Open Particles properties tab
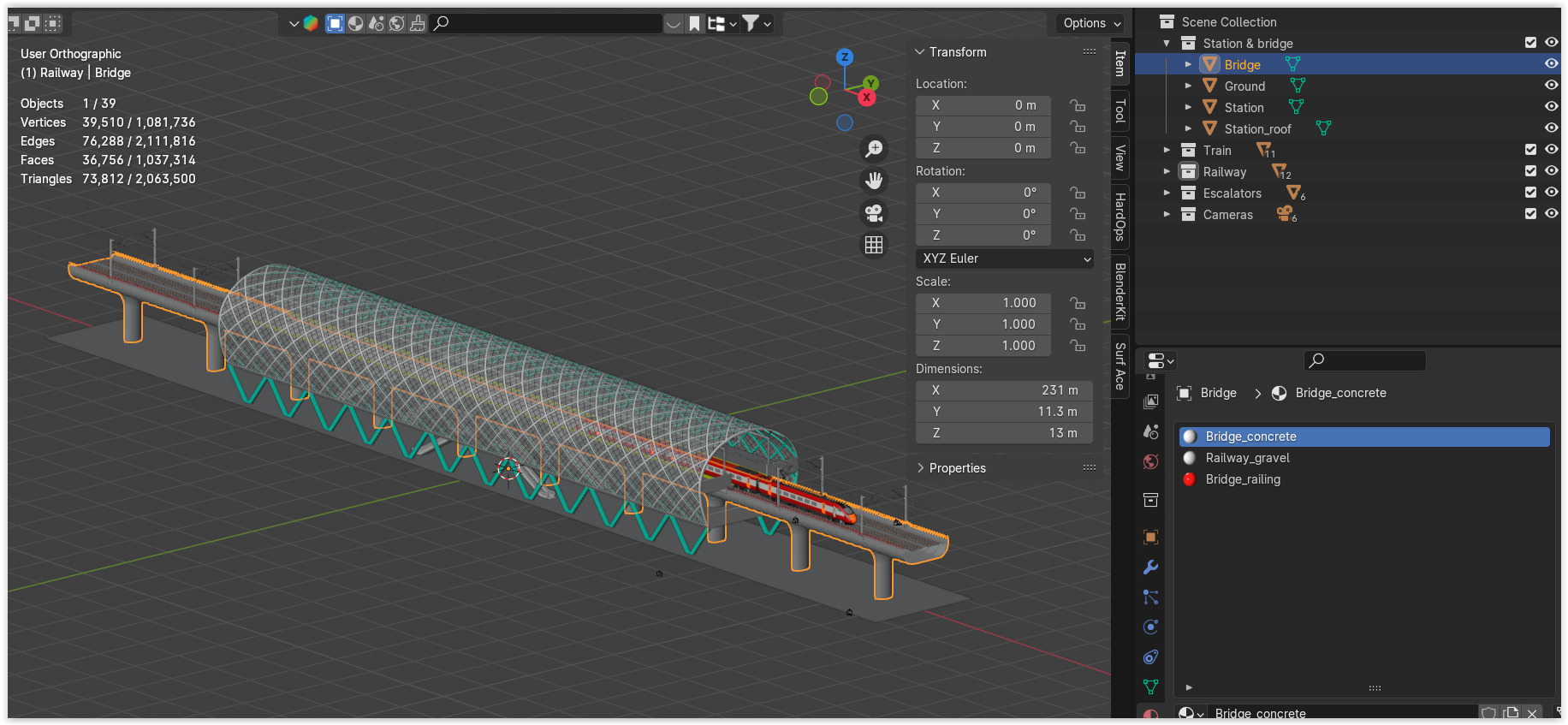The image size is (1568, 725). pos(1151,597)
